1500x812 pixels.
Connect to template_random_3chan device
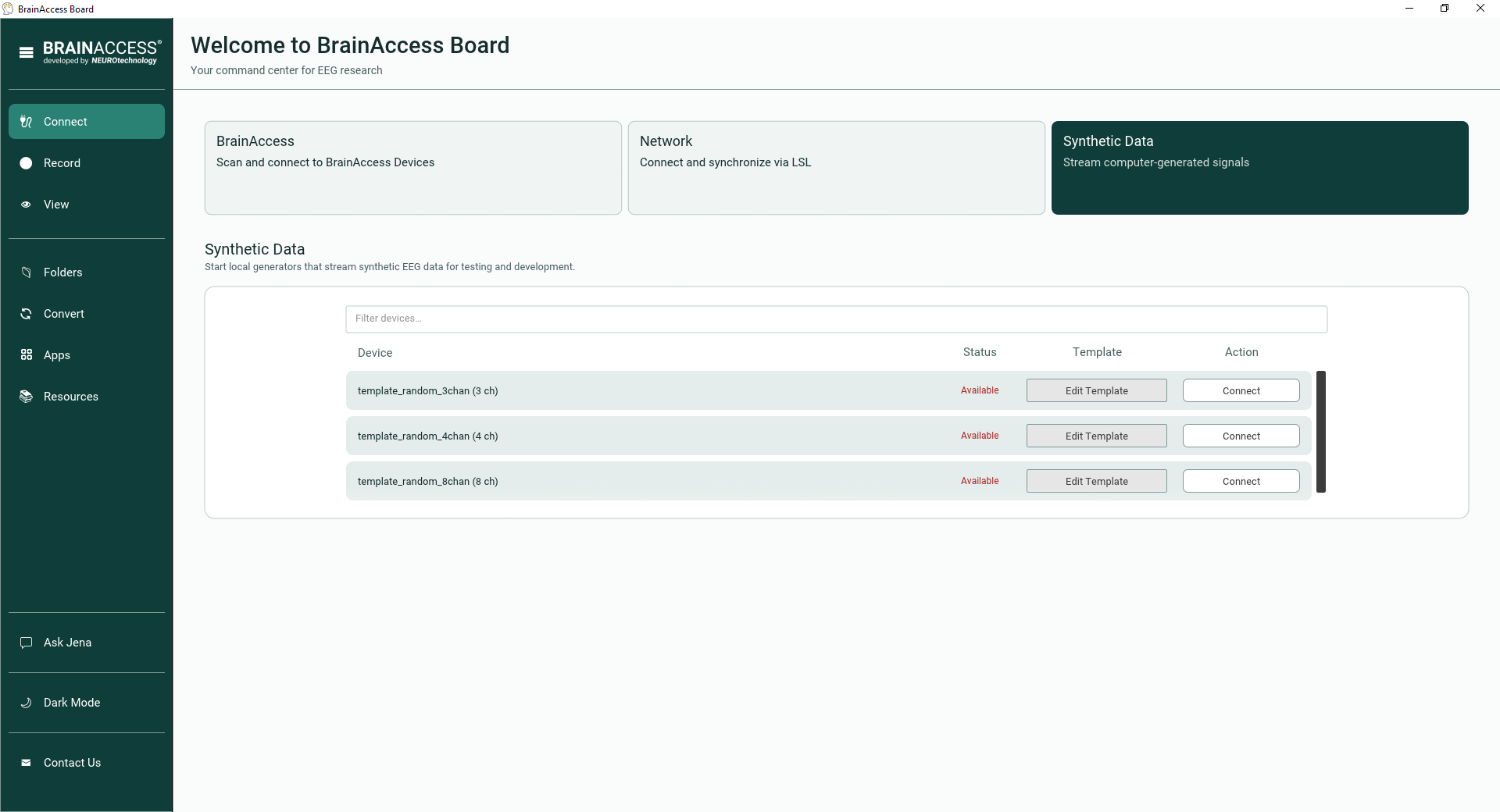[x=1241, y=390]
